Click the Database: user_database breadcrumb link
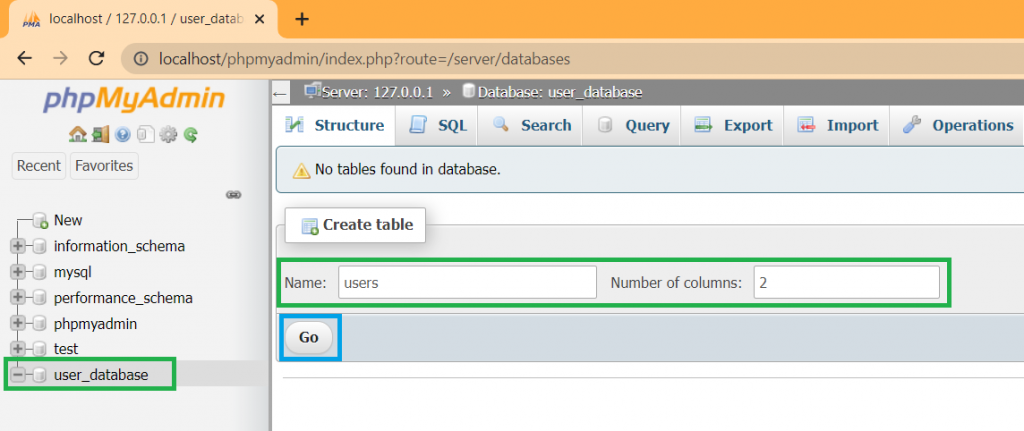 click(560, 92)
